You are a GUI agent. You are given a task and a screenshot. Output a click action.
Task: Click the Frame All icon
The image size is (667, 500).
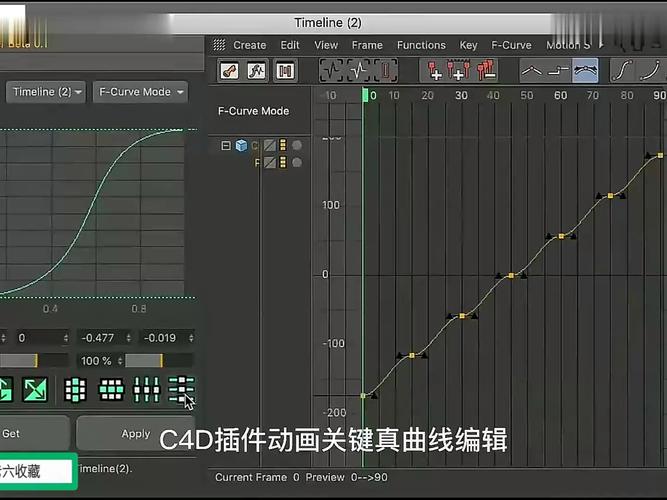point(331,70)
